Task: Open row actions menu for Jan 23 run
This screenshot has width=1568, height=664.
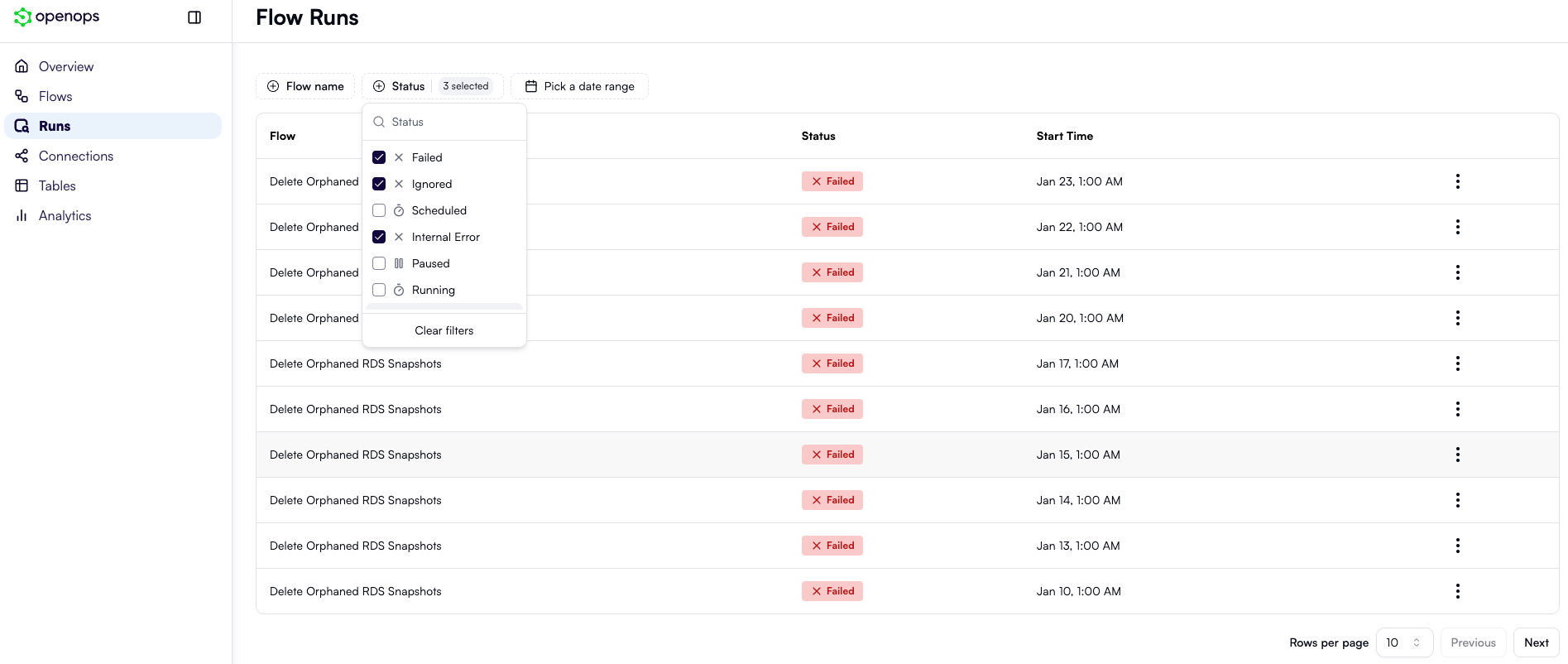Action: coord(1457,181)
